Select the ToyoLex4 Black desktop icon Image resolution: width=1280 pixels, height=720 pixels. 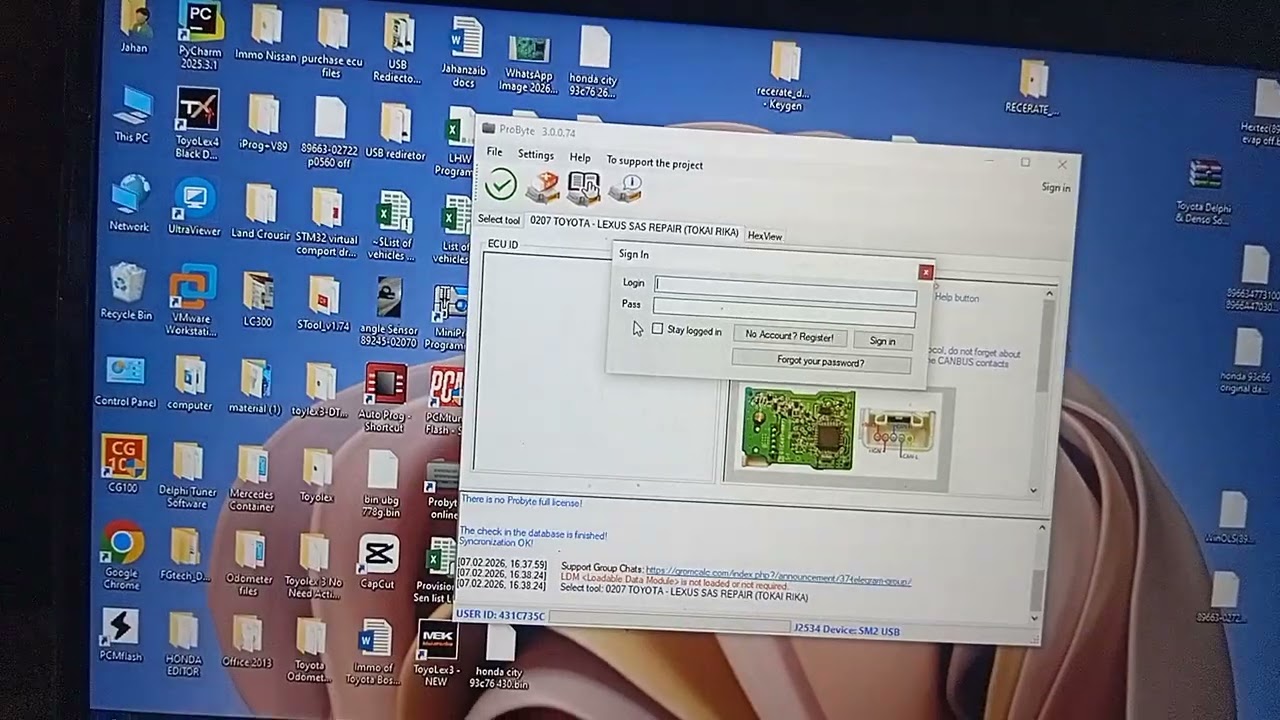197,123
